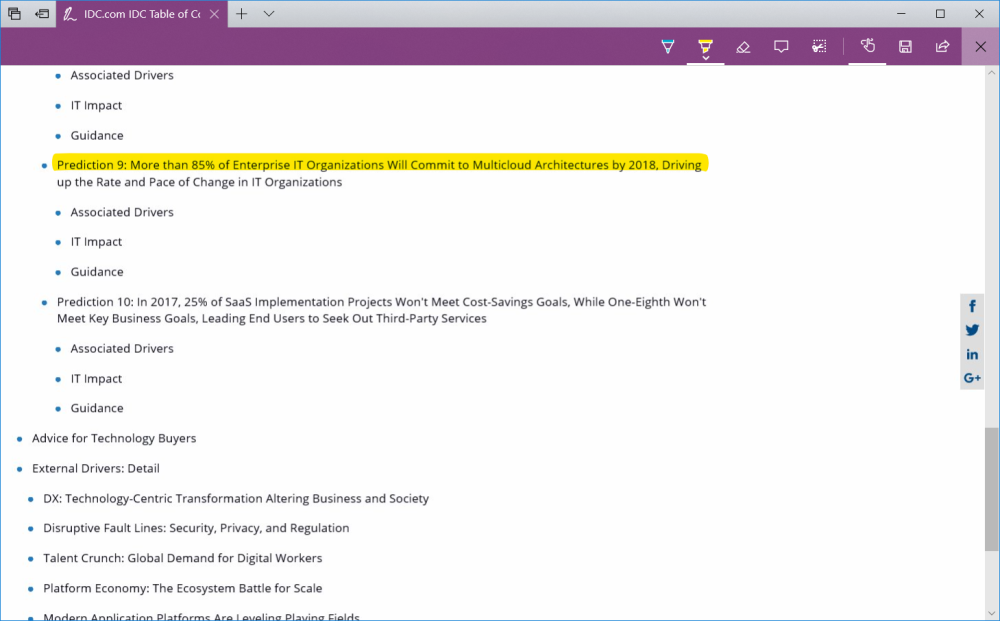
Task: Minimize the Edge window
Action: (901, 13)
